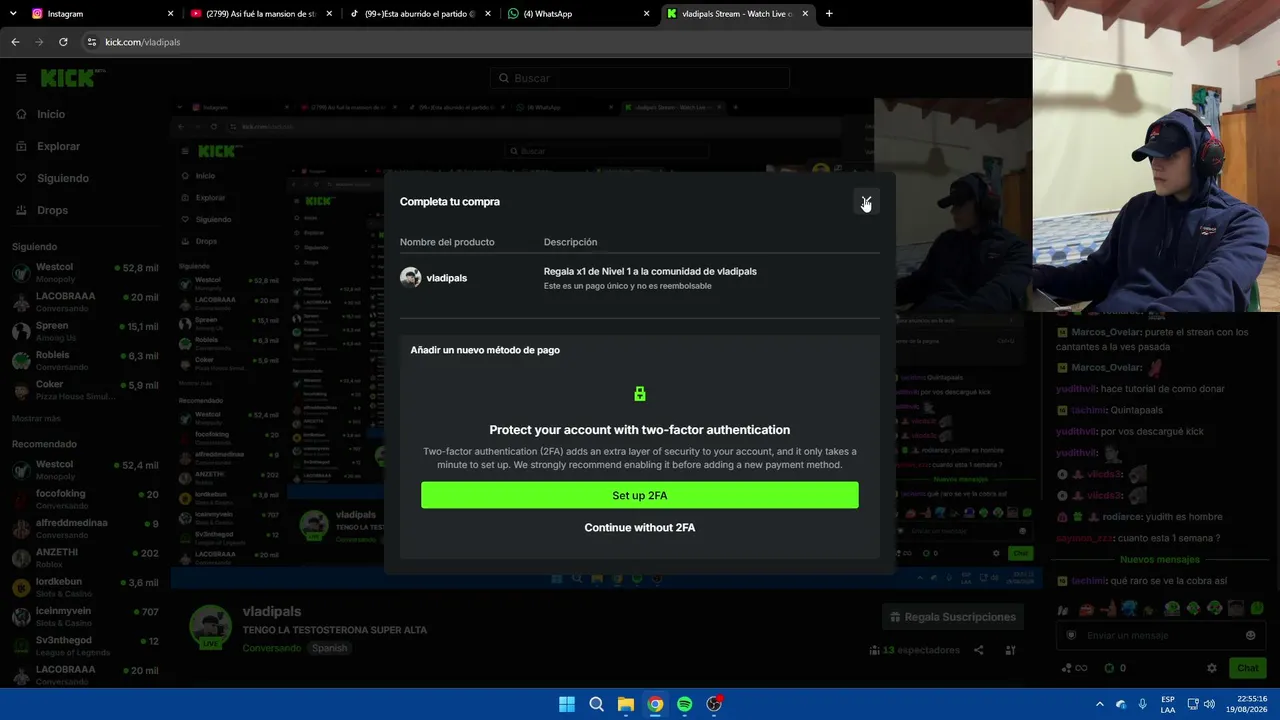Click the Regala Suscripciones button
This screenshot has height=720, width=1280.
pos(953,617)
